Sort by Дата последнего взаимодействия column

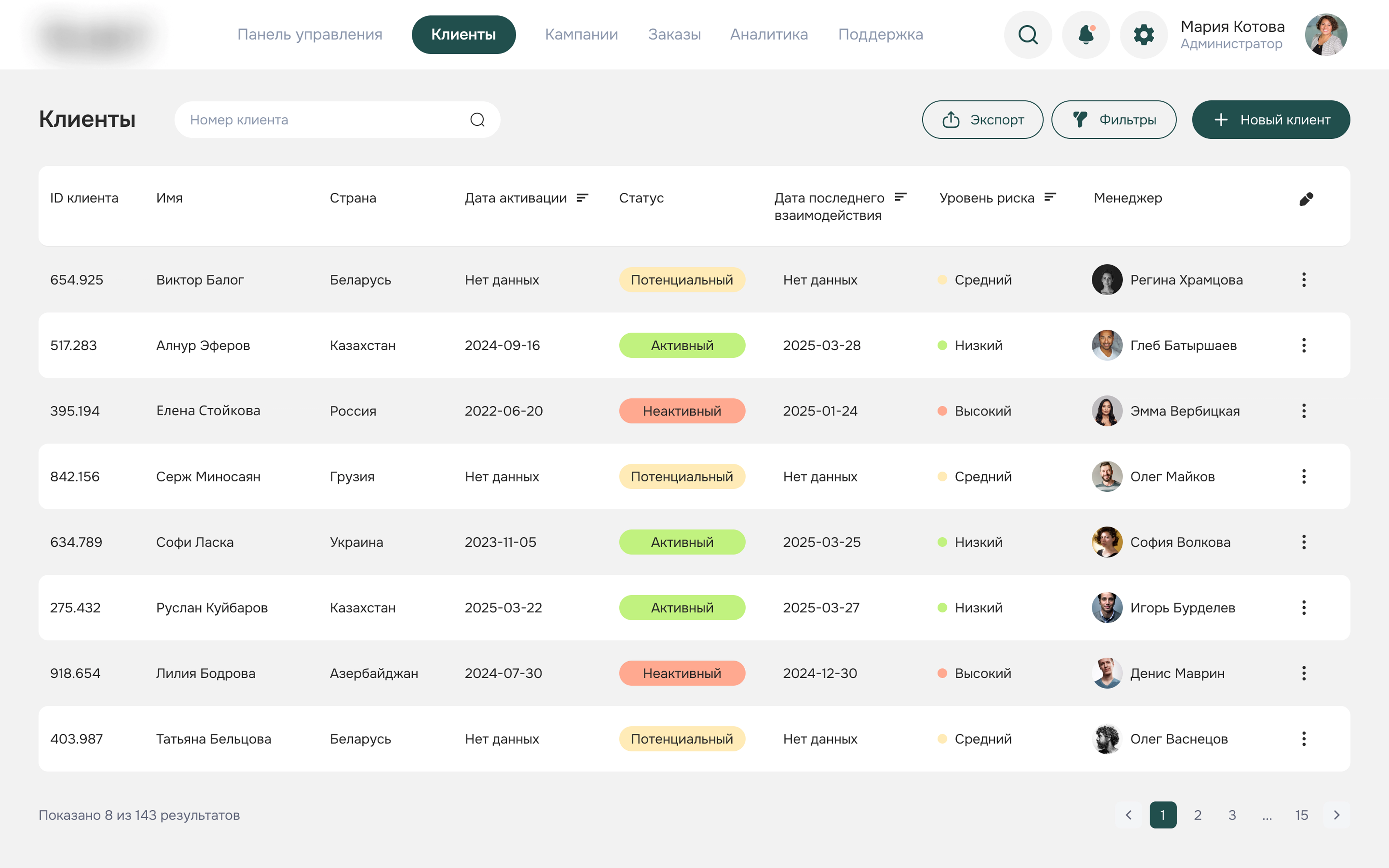coord(900,197)
